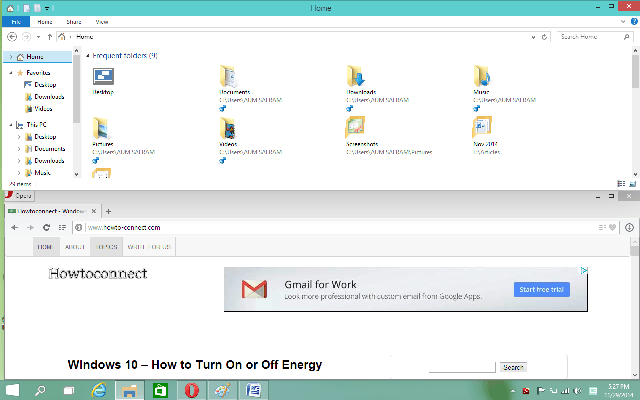Close the Howtoconnect tab in Opera
The width and height of the screenshot is (640, 400).
(x=94, y=211)
